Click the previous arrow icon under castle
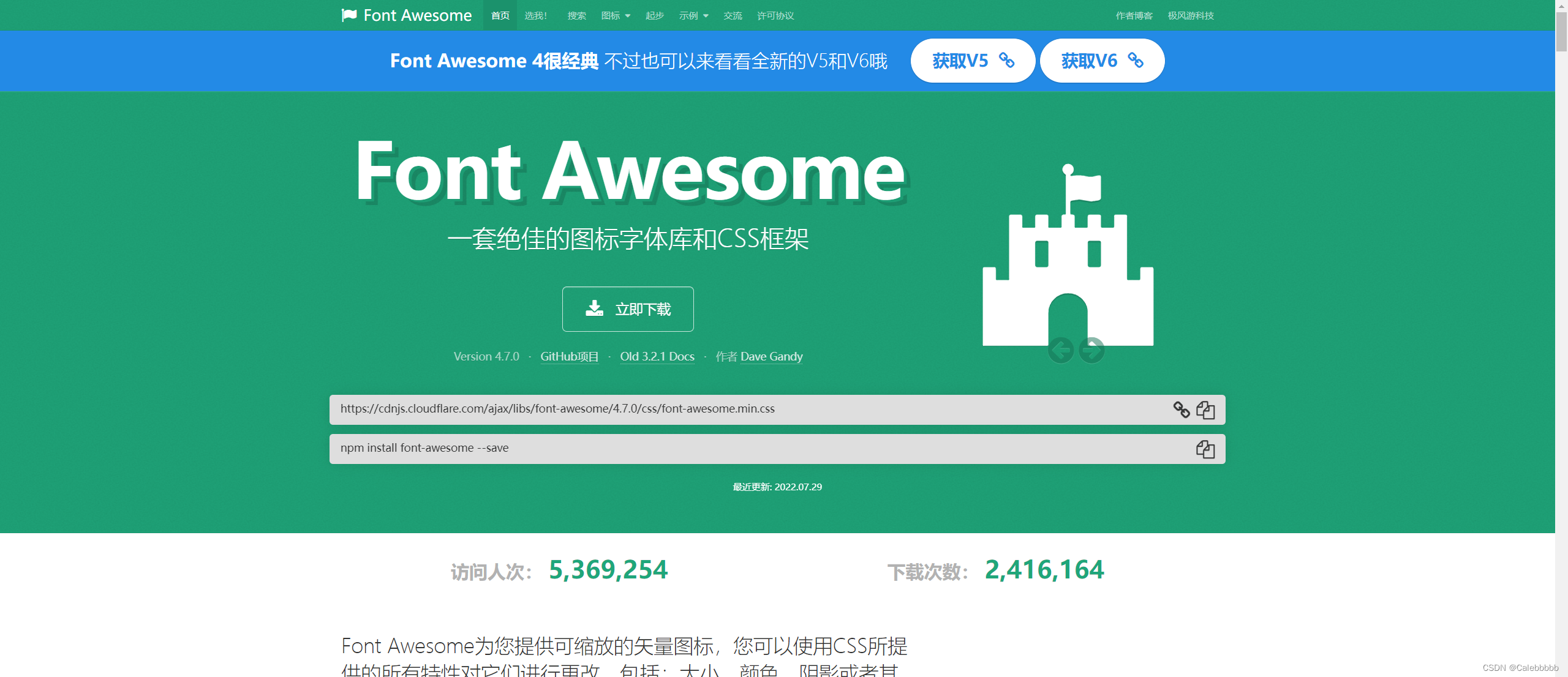1568x677 pixels. tap(1061, 350)
